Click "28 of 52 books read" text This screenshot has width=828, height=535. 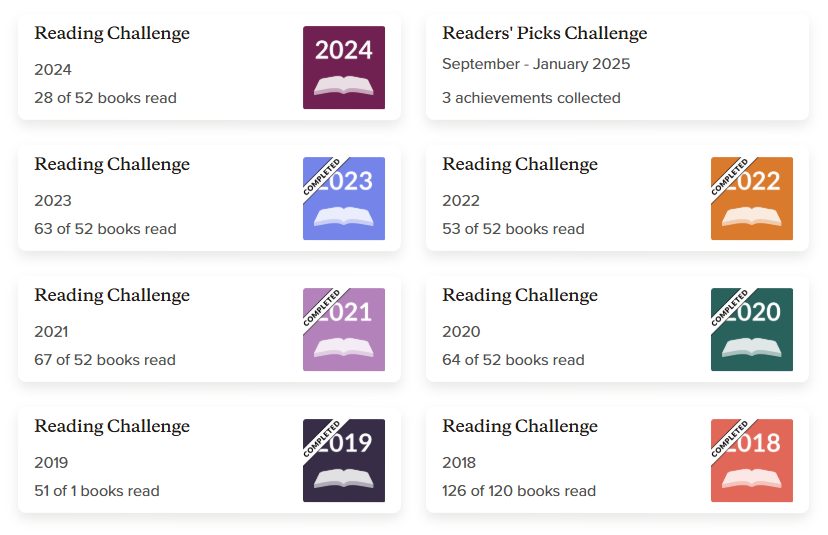tap(105, 98)
